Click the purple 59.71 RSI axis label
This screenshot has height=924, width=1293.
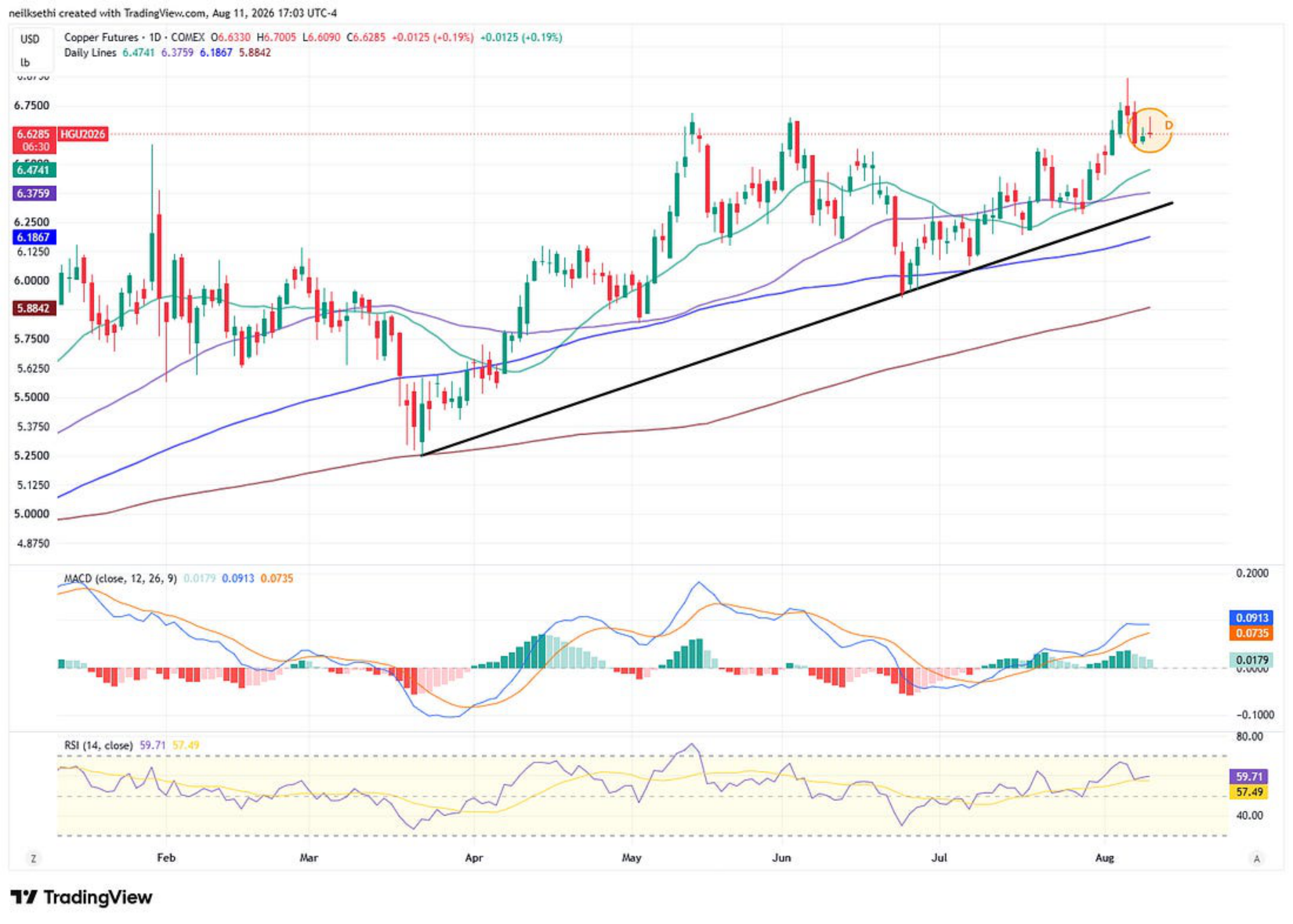[x=1250, y=777]
